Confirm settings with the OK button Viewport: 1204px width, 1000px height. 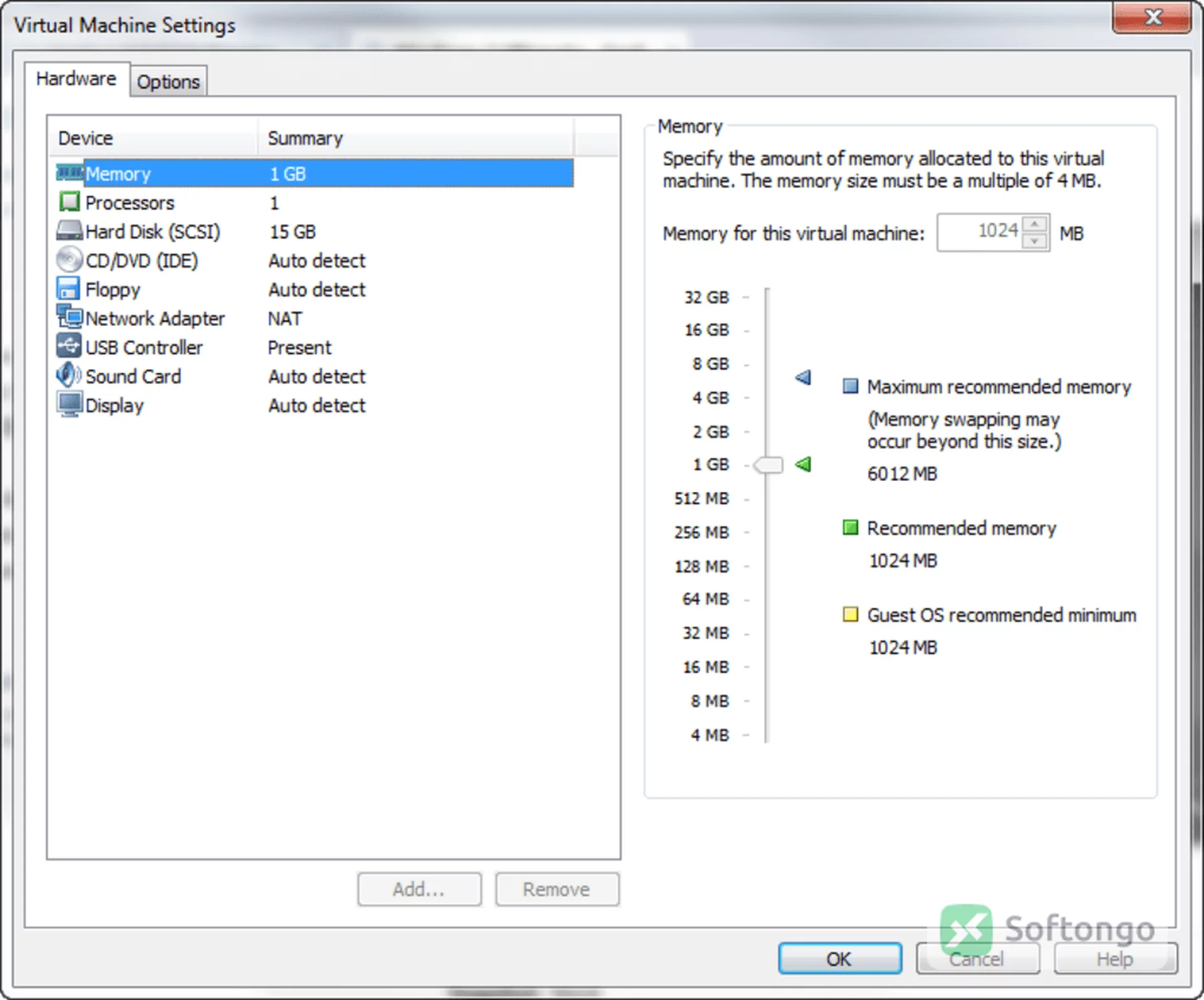(x=840, y=959)
